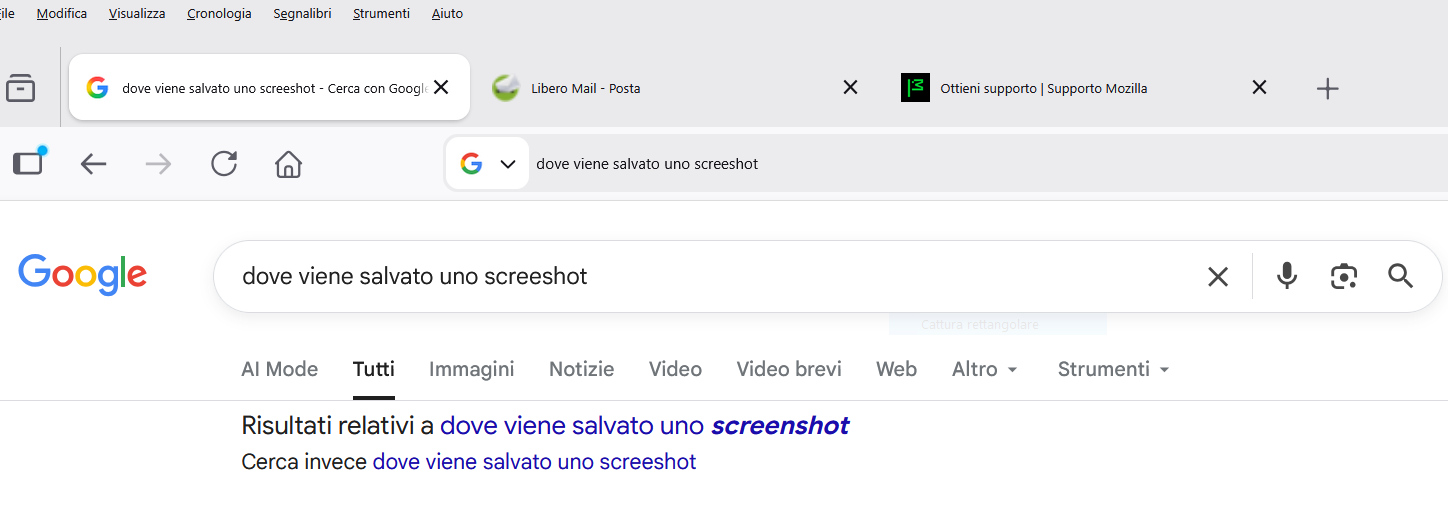1448x506 pixels.
Task: Click the Firefox View icon
Action: [21, 88]
